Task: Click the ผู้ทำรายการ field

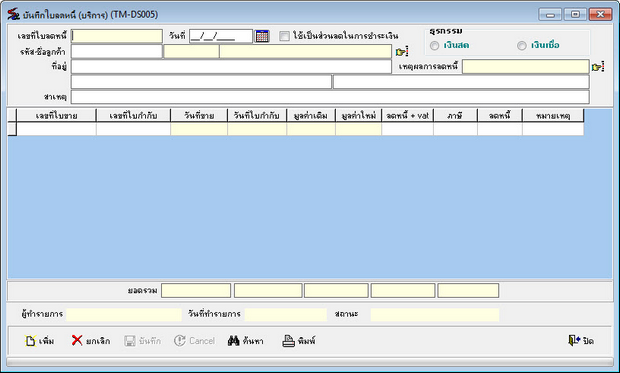Action: tap(124, 314)
